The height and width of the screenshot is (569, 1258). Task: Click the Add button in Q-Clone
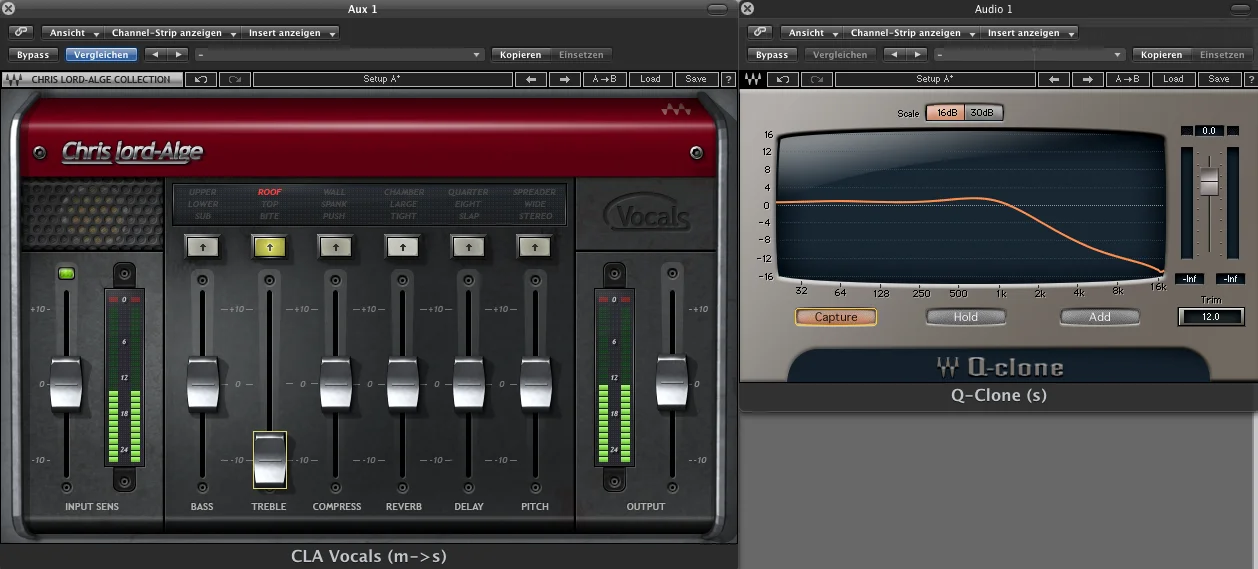tap(1100, 317)
